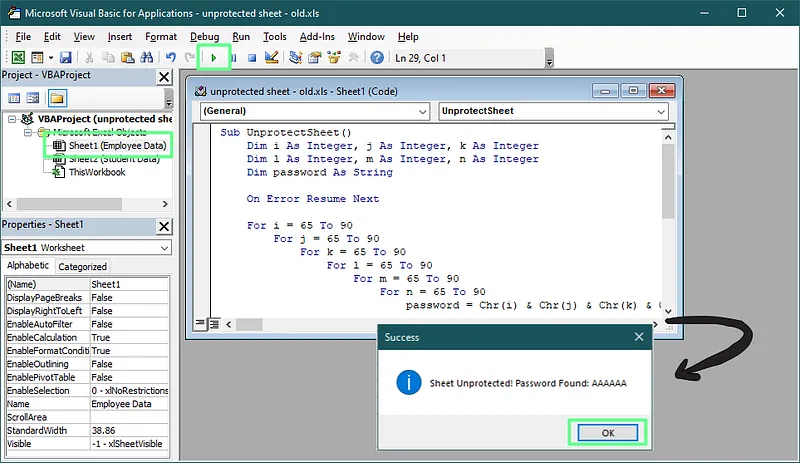Click View Code icon in Project pane
The image size is (800, 463).
(x=14, y=98)
